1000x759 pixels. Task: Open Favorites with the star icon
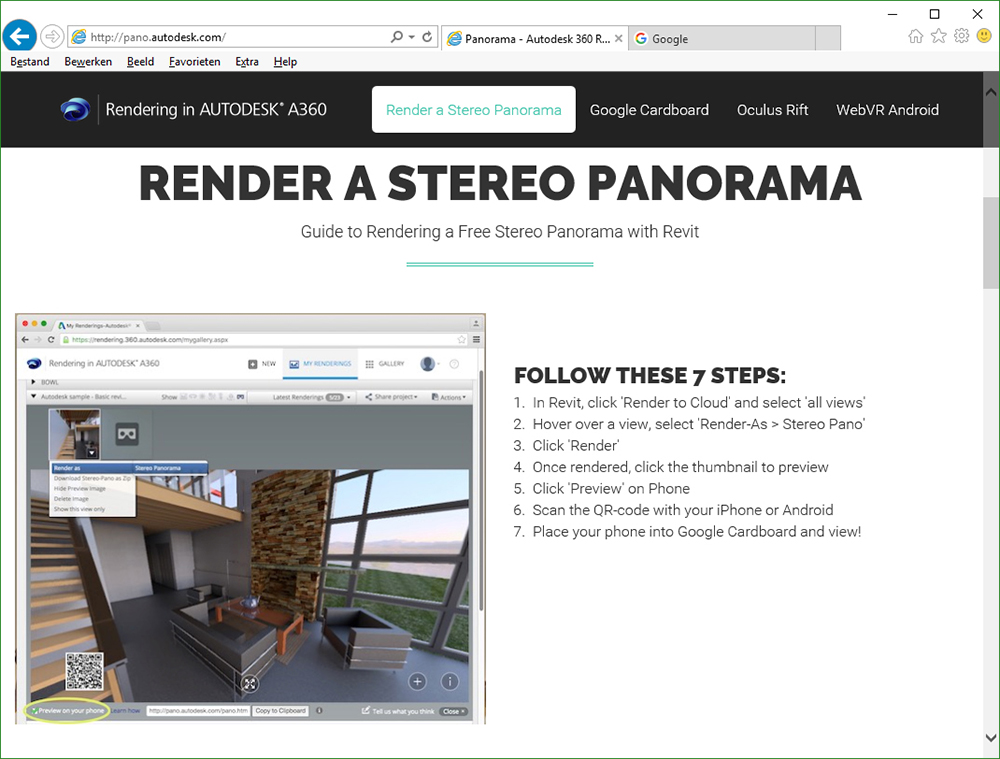(938, 36)
